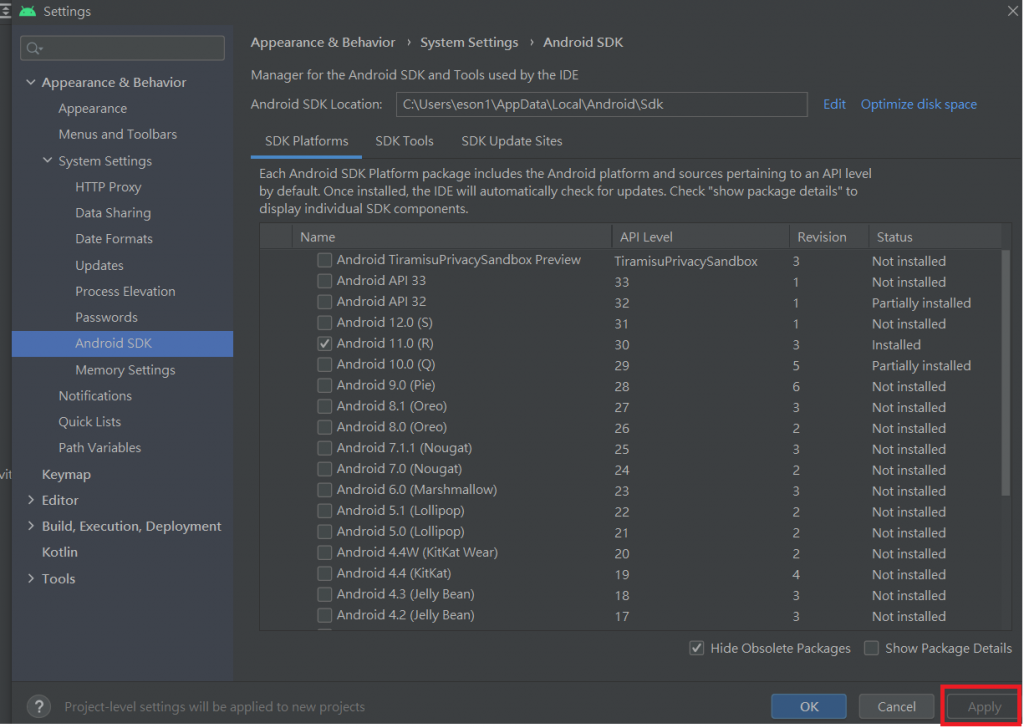The height and width of the screenshot is (728, 1024).
Task: Check the Android API 33 checkbox
Action: point(324,281)
